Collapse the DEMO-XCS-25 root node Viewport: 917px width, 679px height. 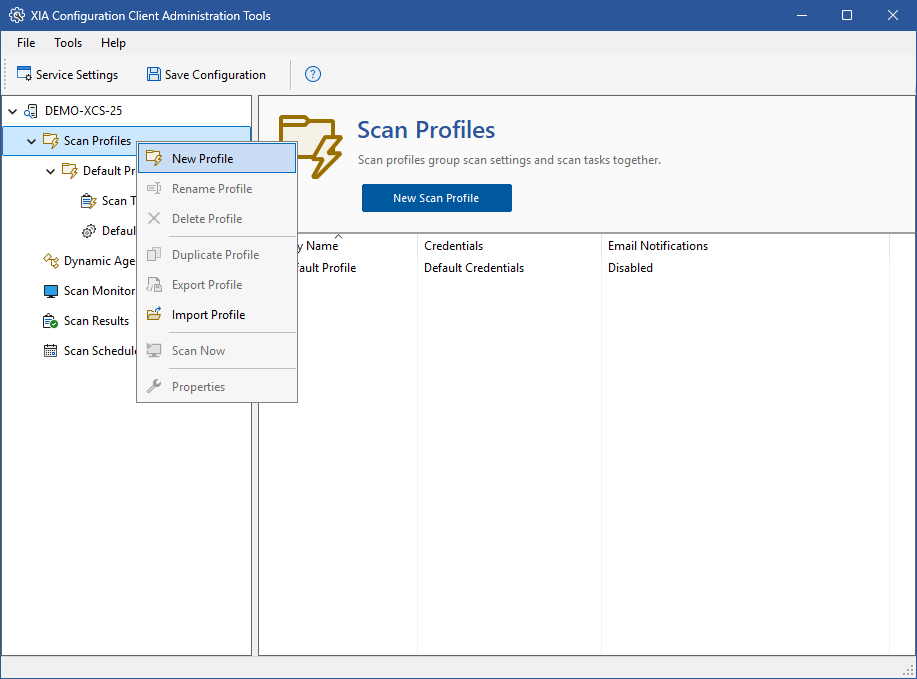[13, 111]
